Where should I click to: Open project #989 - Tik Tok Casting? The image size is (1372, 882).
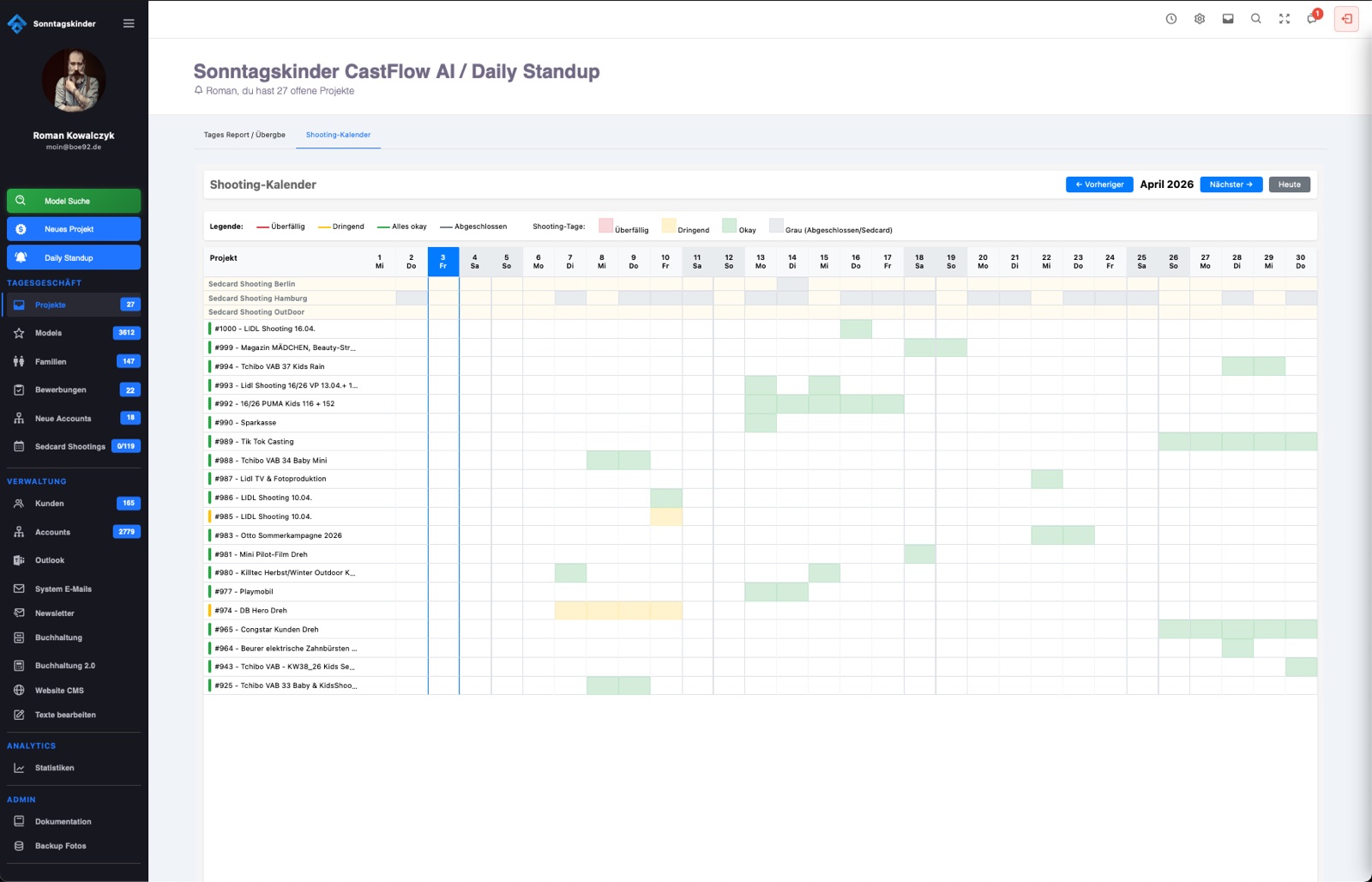click(x=254, y=441)
